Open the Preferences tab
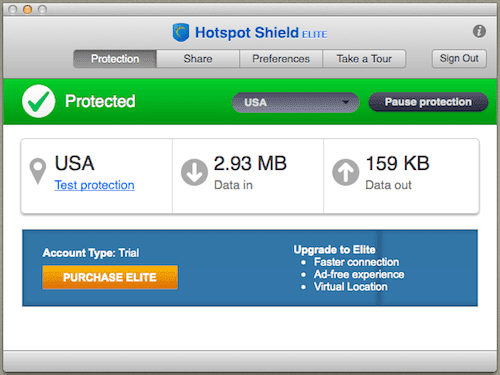 coord(281,59)
